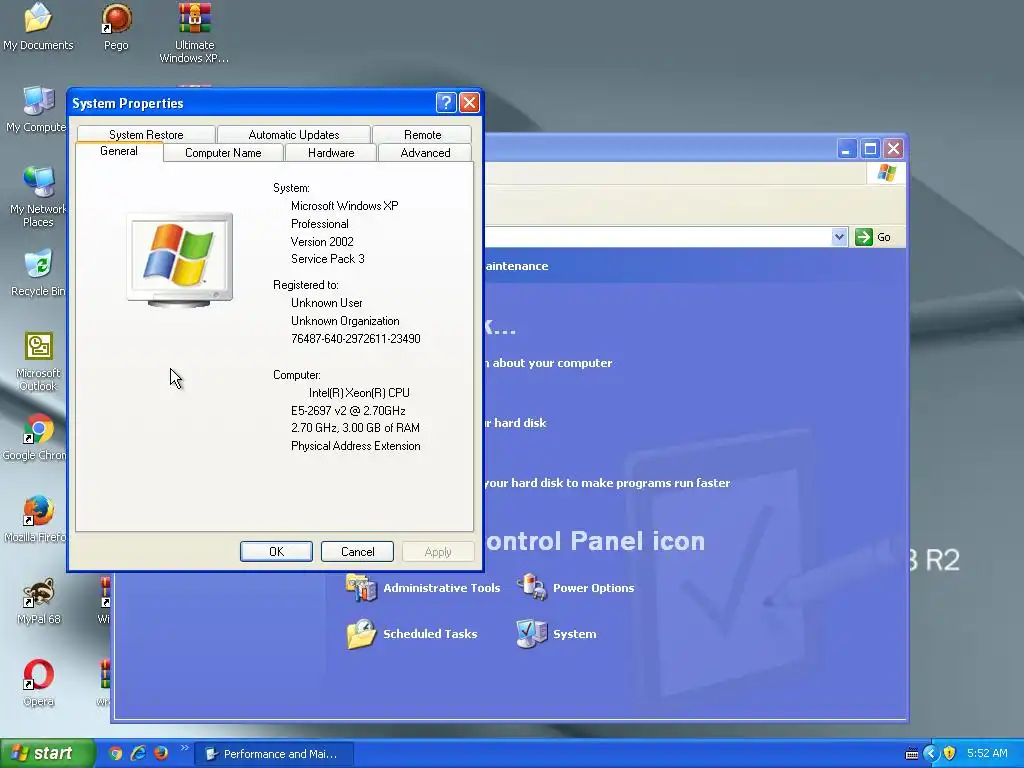Click the product ID 76487-640-2972611-23490

356,339
